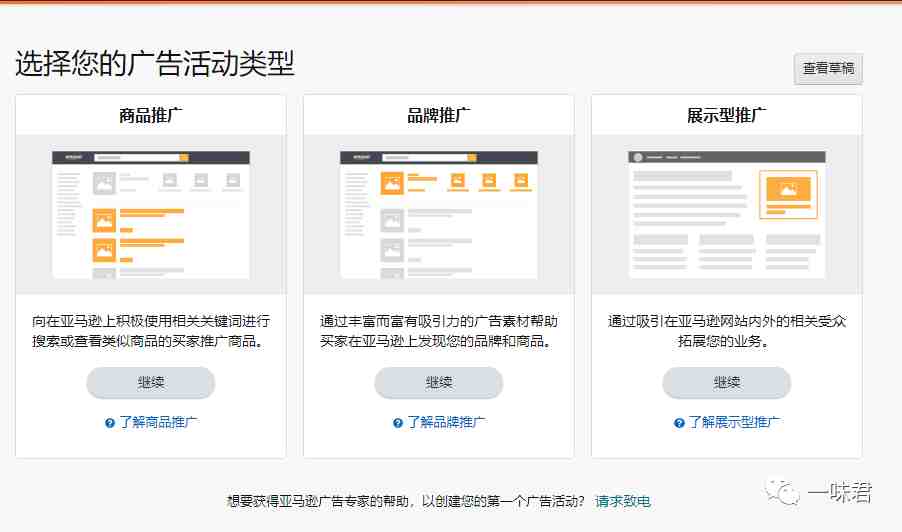The width and height of the screenshot is (902, 532).
Task: Click the 商品推广 card heading
Action: 151,116
